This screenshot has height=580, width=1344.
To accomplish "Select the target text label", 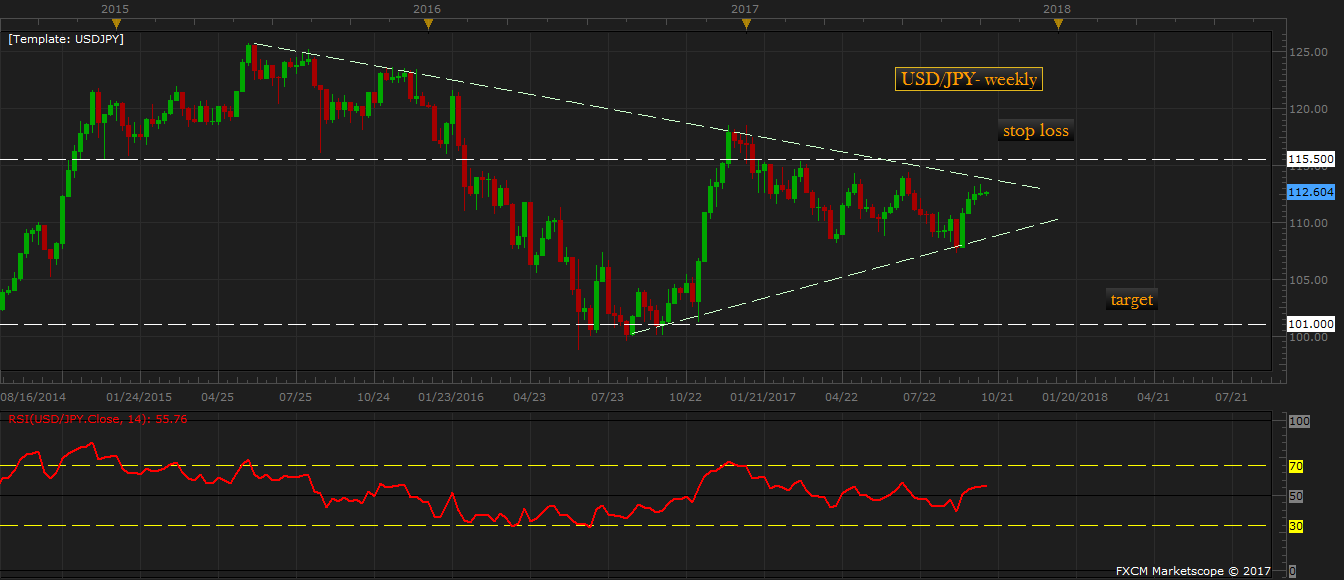I will [x=1132, y=299].
